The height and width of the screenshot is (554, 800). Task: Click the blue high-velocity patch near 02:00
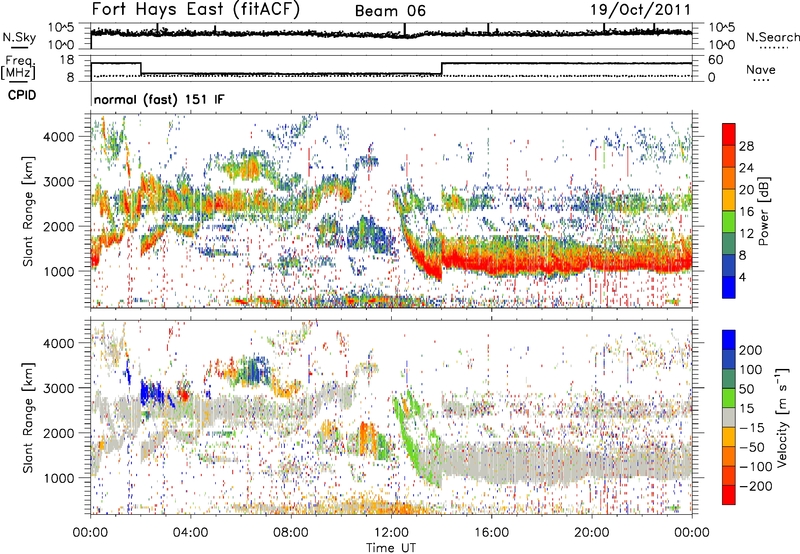(x=152, y=393)
